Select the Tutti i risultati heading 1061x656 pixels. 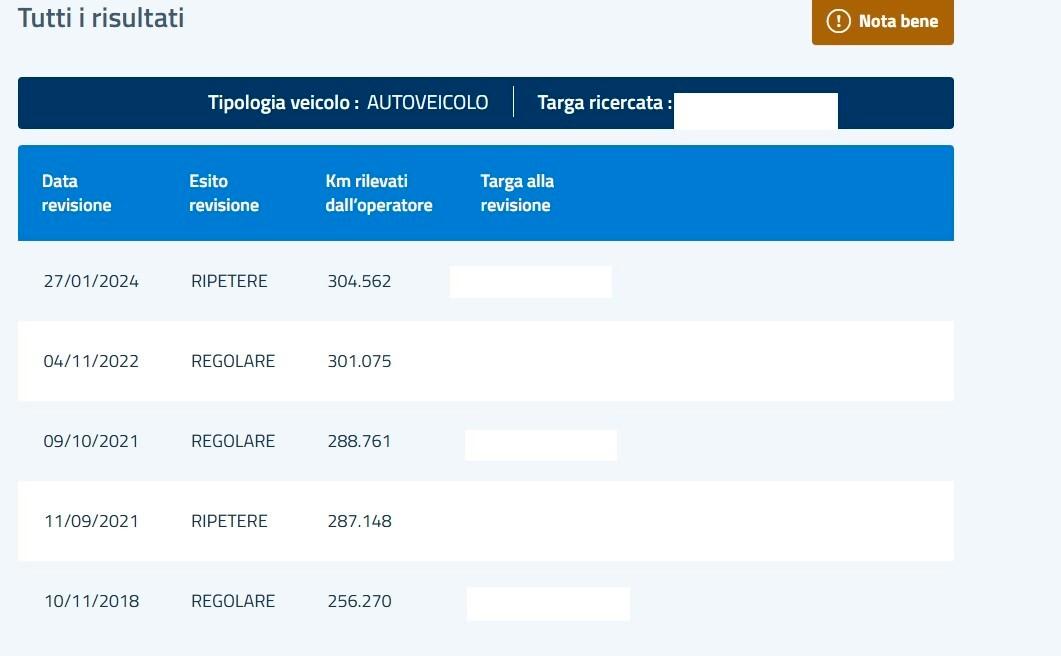[101, 17]
